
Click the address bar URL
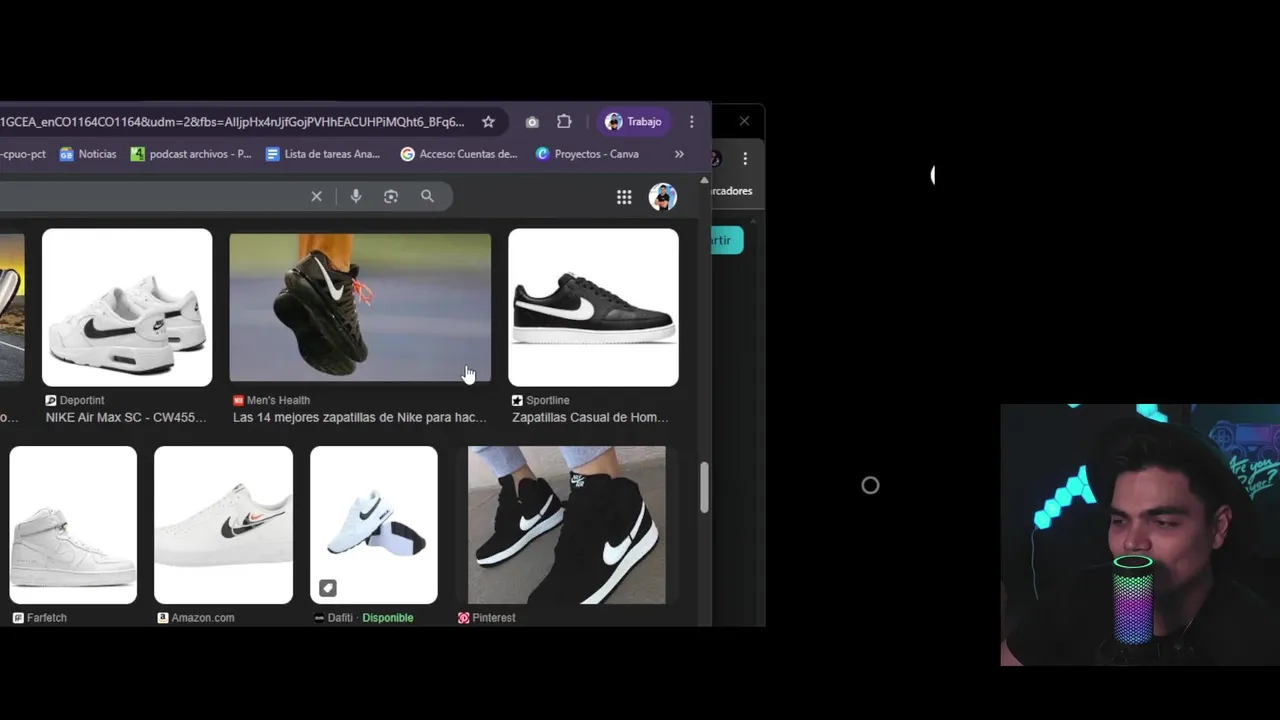tap(232, 122)
